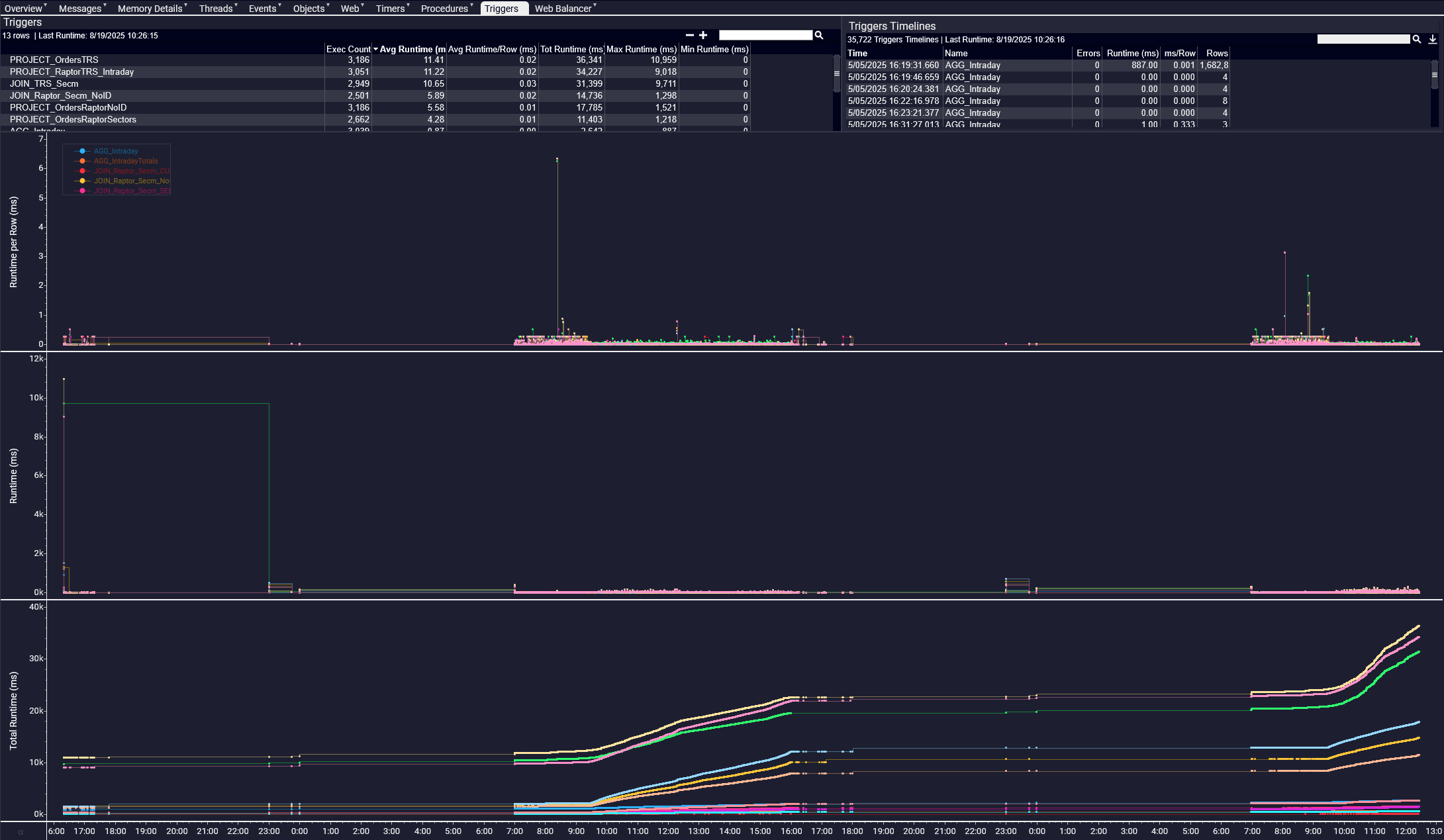Open the Overview tab dropdown arrow

[46, 5]
